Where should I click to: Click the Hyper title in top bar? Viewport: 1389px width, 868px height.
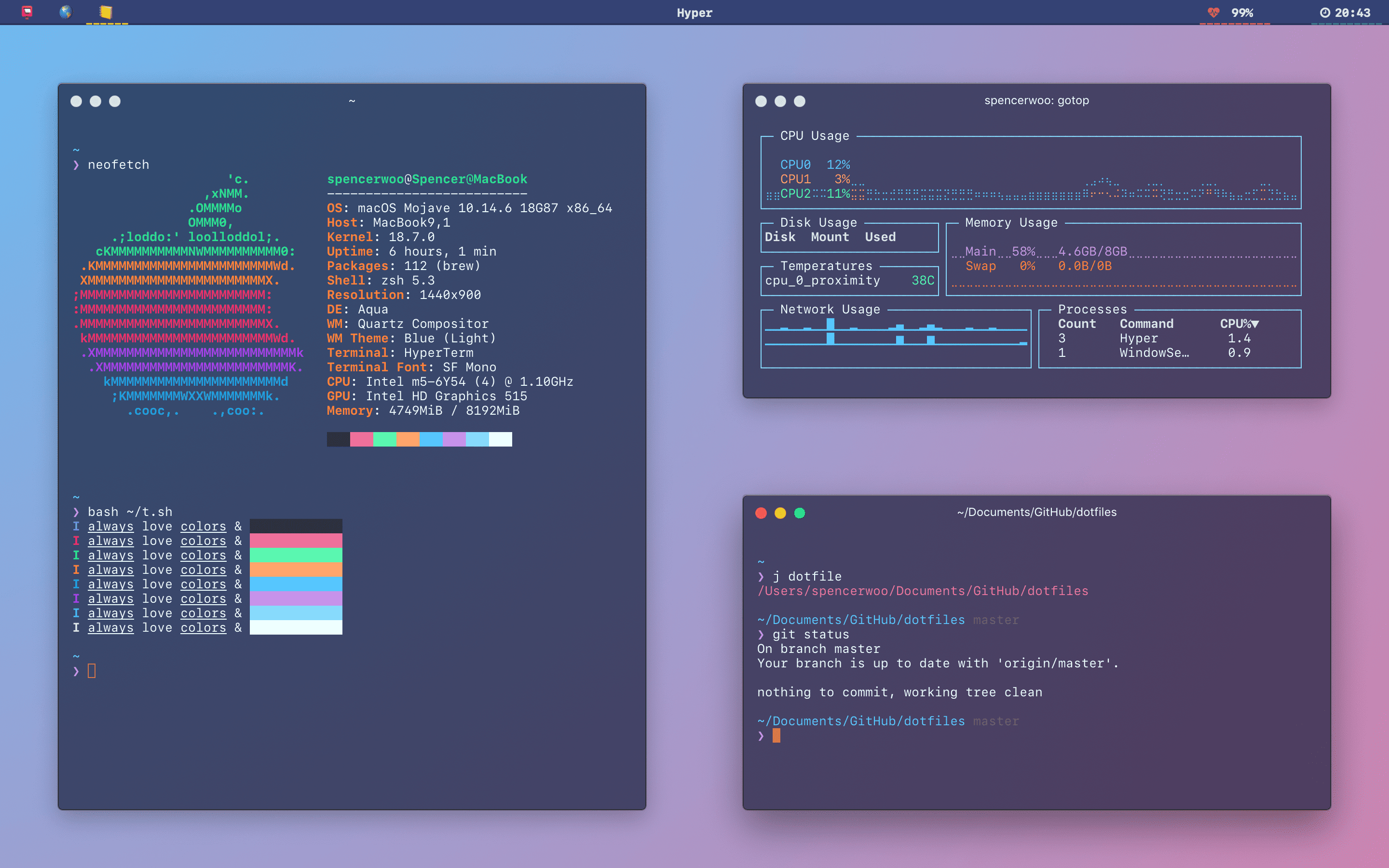point(694,13)
